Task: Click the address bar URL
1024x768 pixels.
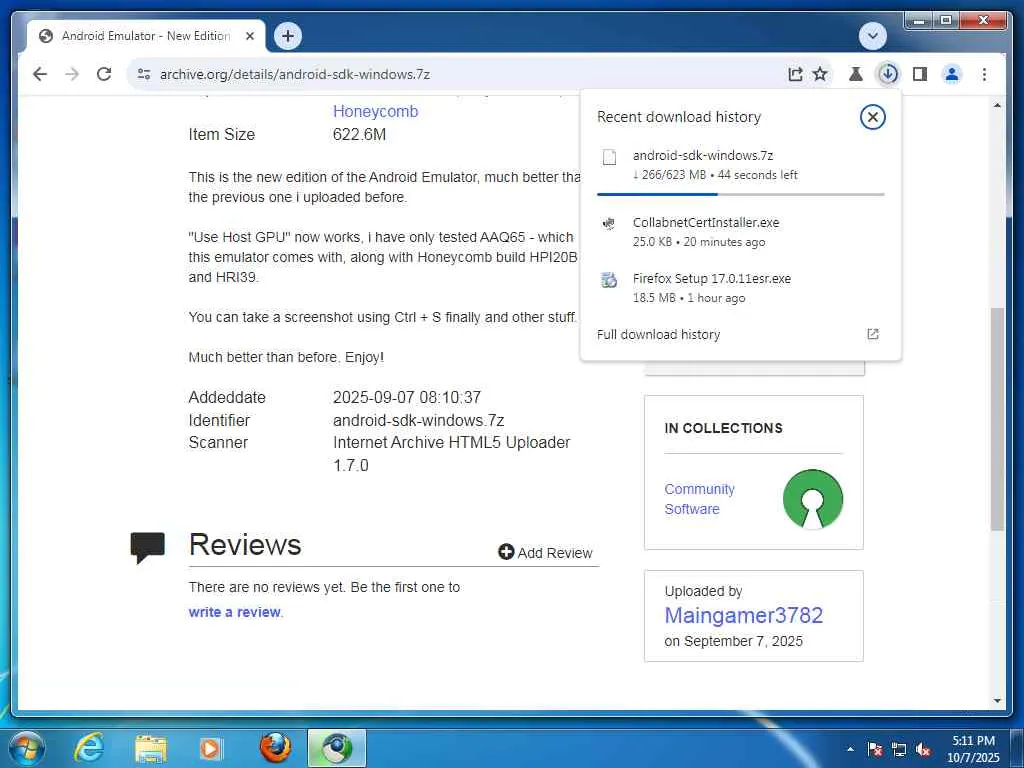Action: point(295,74)
